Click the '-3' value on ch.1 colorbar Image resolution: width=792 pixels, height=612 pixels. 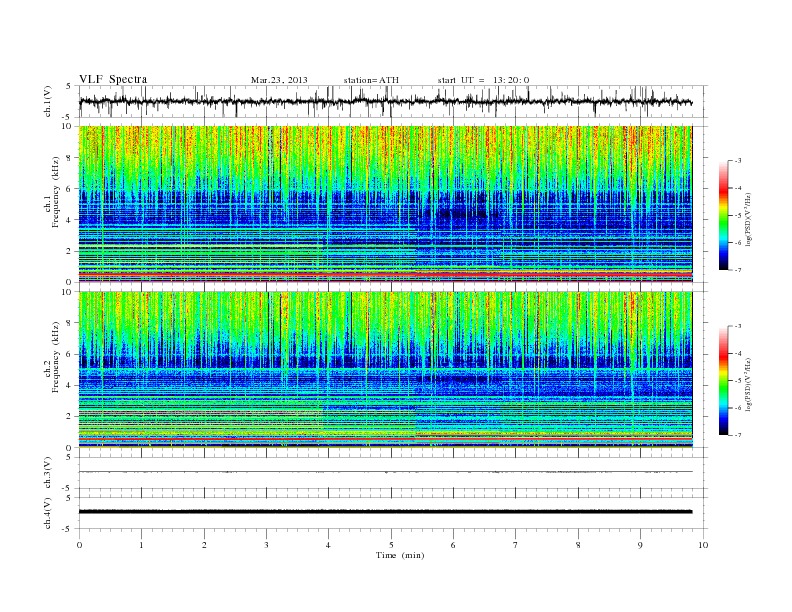coord(737,161)
